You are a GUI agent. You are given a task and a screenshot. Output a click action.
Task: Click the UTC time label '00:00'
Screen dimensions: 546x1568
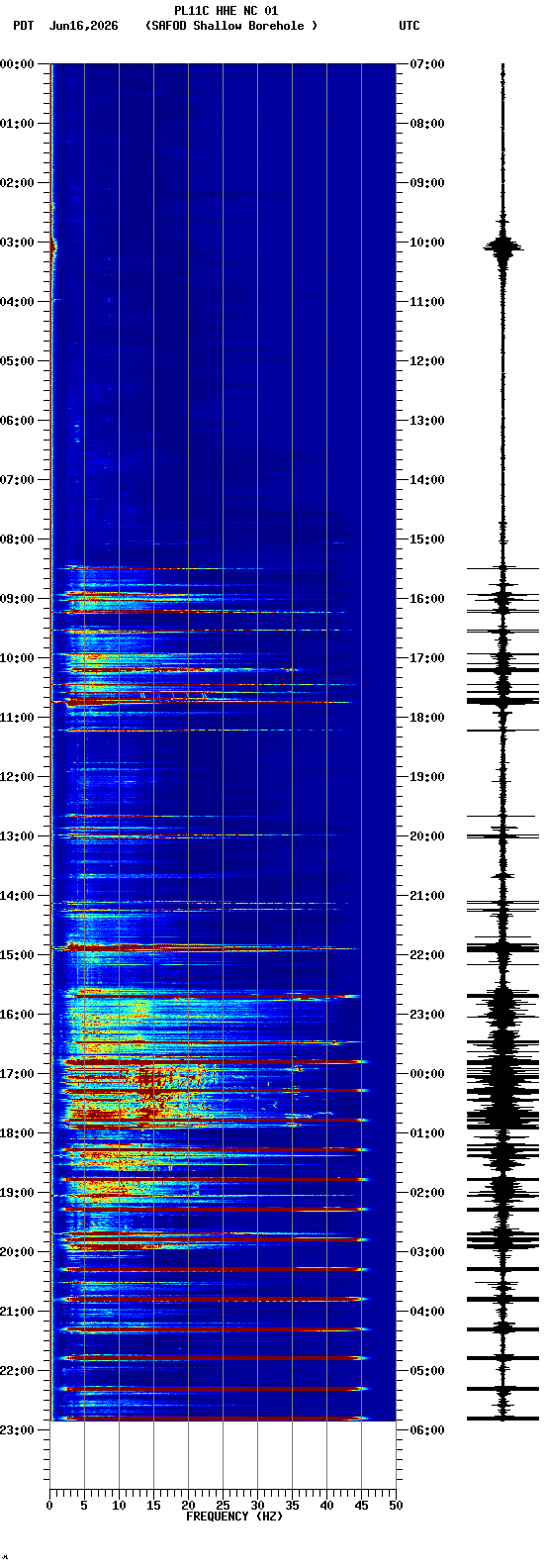point(427,1074)
